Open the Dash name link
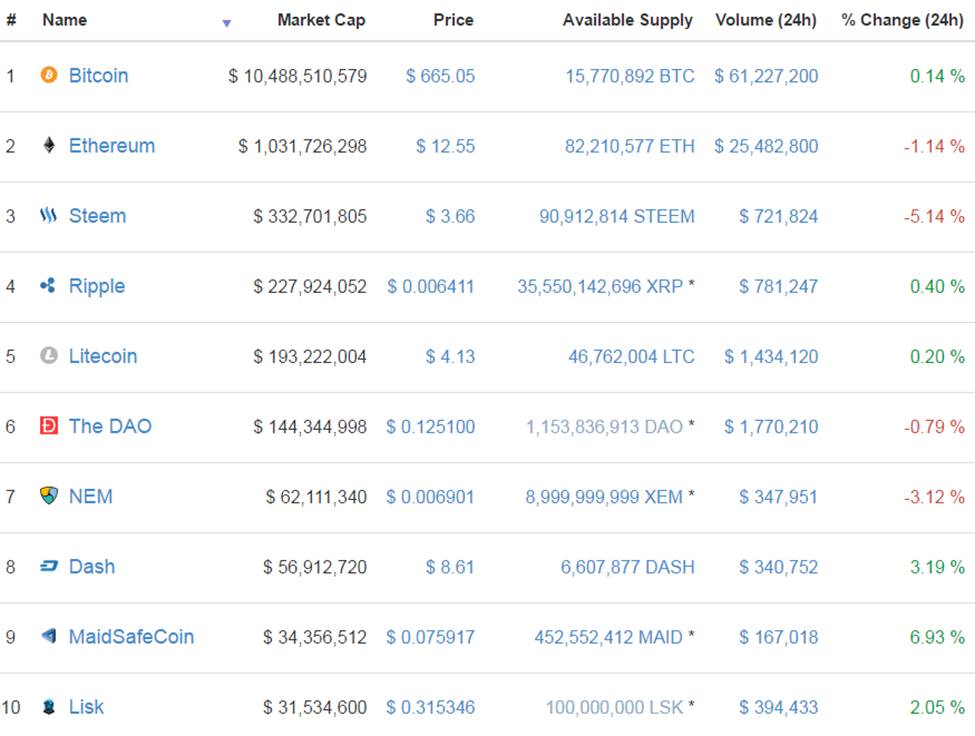 coord(92,567)
